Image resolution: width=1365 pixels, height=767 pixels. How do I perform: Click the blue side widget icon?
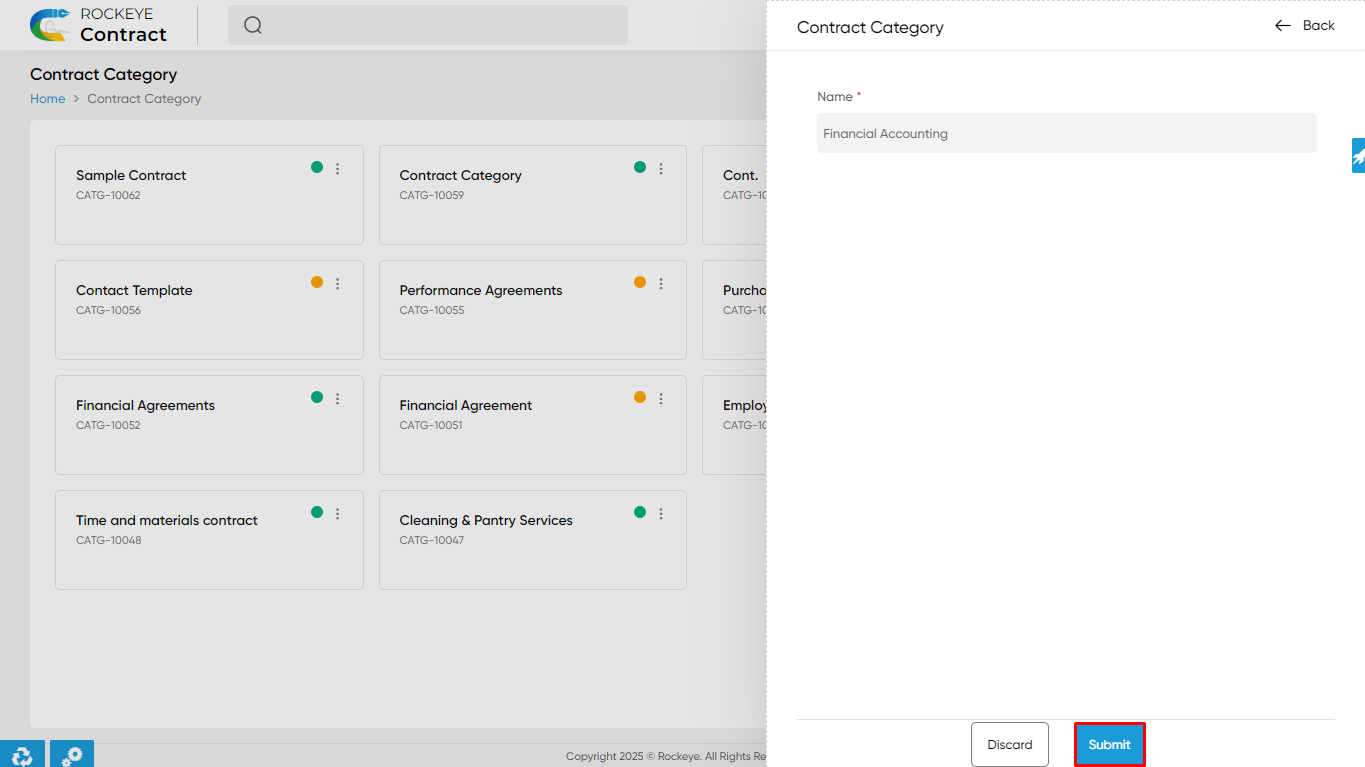tap(1358, 156)
